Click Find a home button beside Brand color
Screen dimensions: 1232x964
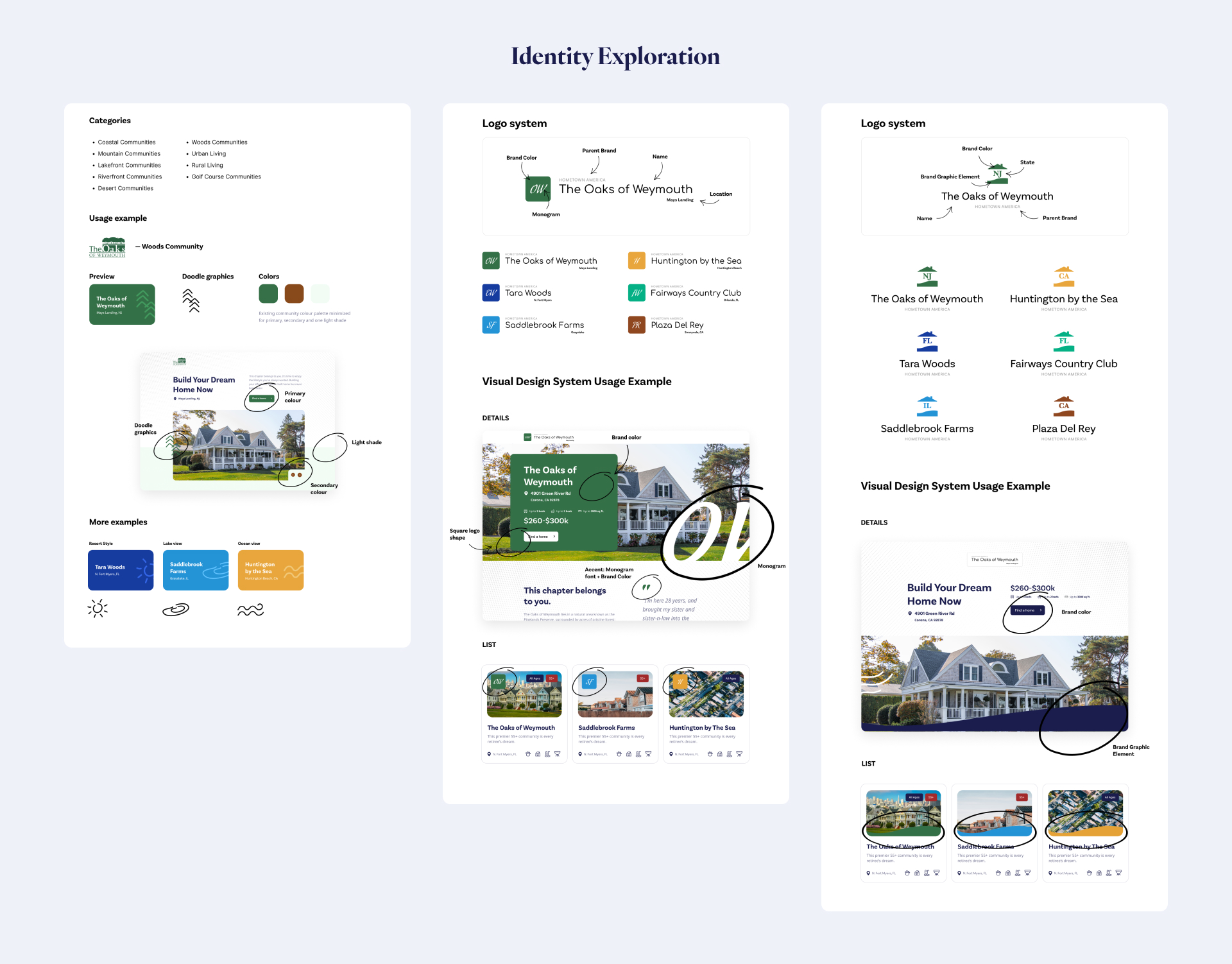tap(1027, 610)
